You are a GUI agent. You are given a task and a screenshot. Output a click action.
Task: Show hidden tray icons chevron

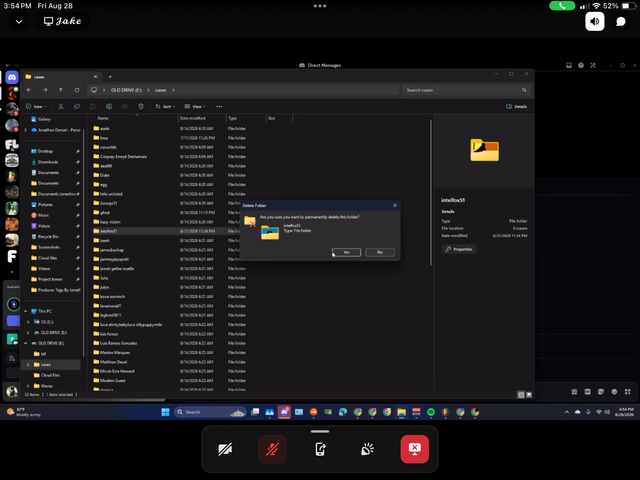pyautogui.click(x=567, y=412)
